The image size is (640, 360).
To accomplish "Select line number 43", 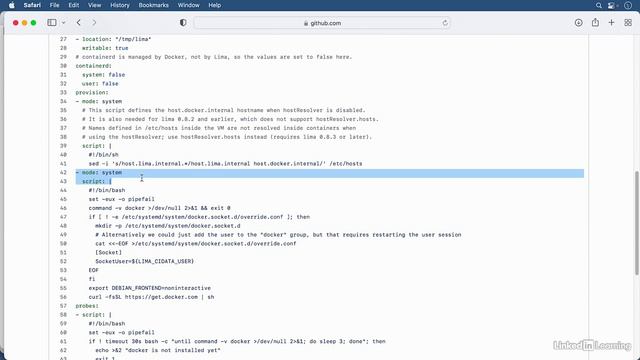I will [63, 181].
